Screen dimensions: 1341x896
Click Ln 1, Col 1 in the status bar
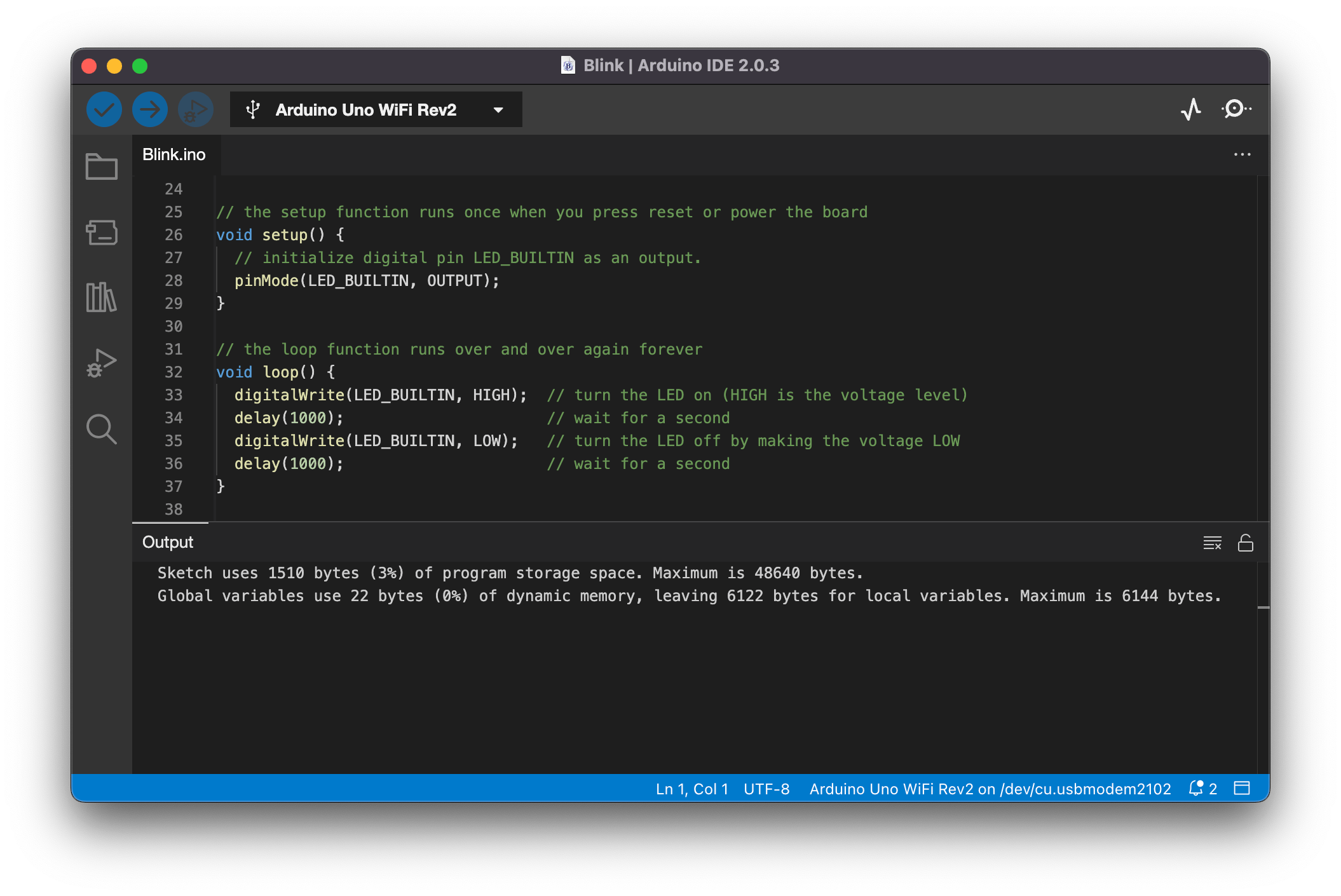pos(691,789)
